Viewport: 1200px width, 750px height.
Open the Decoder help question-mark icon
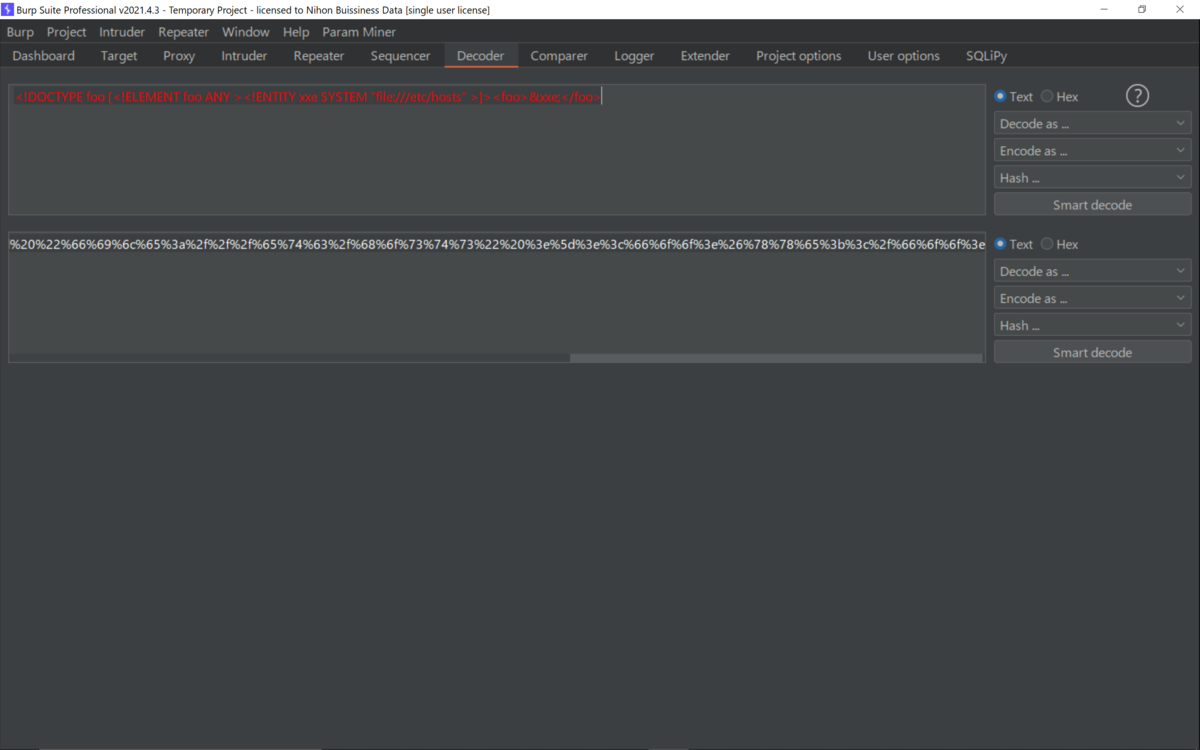[x=1137, y=96]
